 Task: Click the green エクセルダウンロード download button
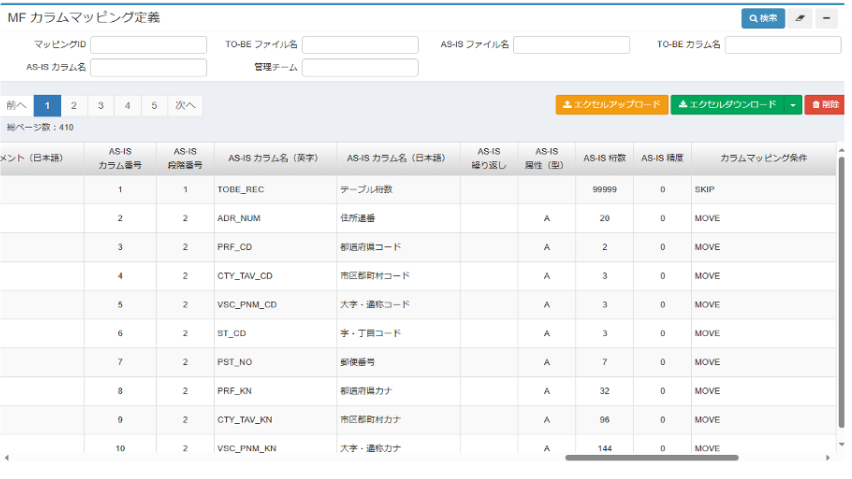(x=727, y=104)
